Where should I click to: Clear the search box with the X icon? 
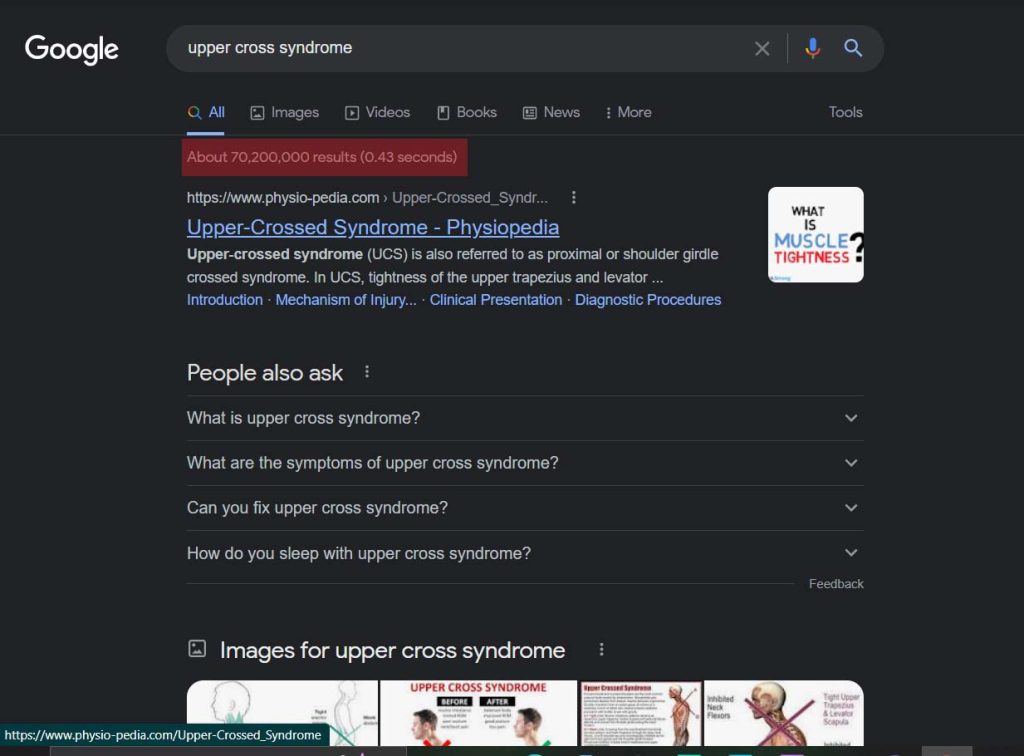click(x=761, y=48)
